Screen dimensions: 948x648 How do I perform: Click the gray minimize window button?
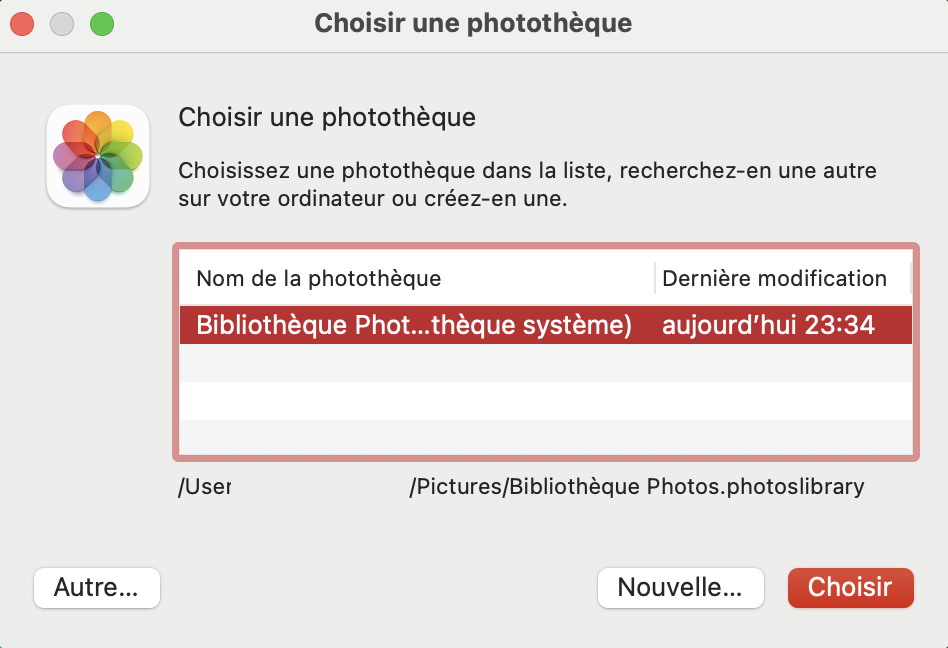pyautogui.click(x=62, y=23)
